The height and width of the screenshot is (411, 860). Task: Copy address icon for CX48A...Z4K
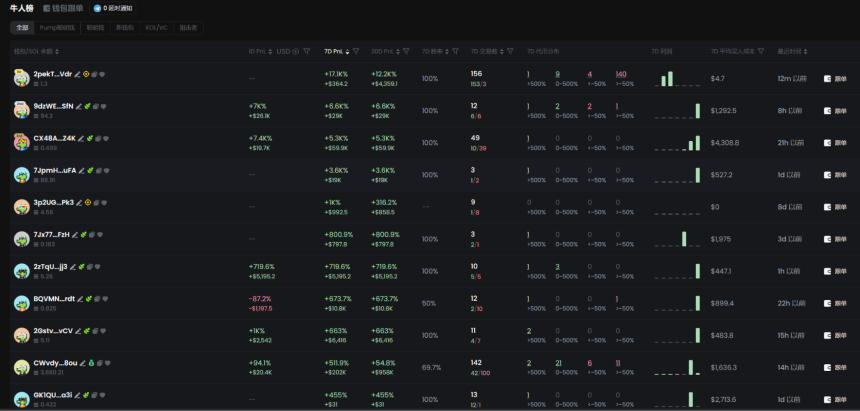(x=98, y=139)
